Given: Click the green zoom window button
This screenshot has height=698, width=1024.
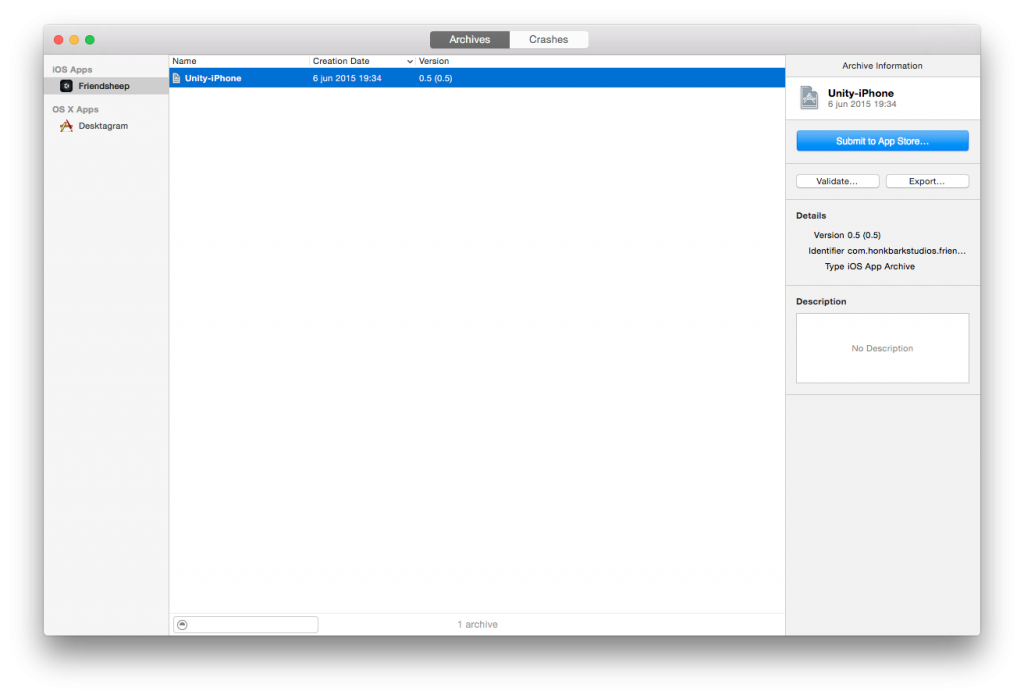Looking at the screenshot, I should click(x=90, y=40).
